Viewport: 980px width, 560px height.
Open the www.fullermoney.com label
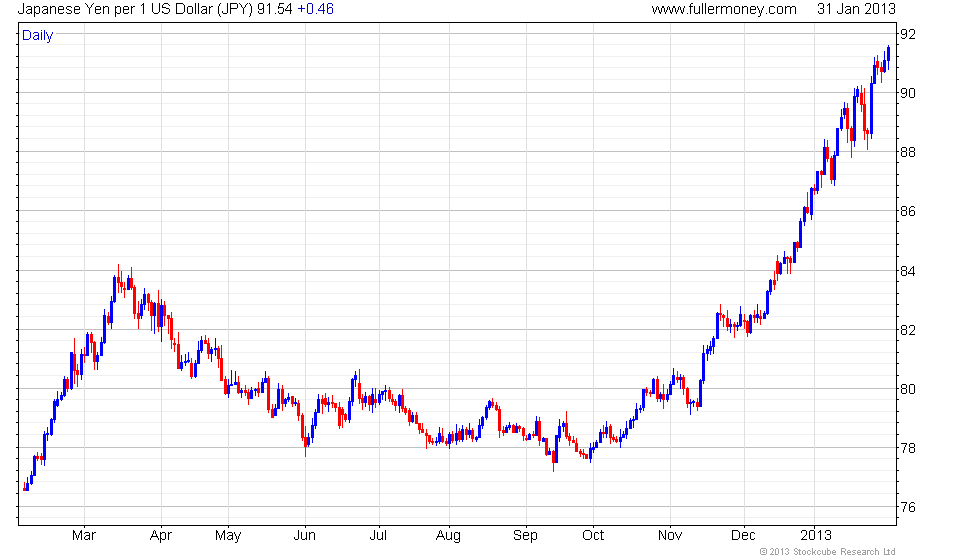[x=724, y=9]
